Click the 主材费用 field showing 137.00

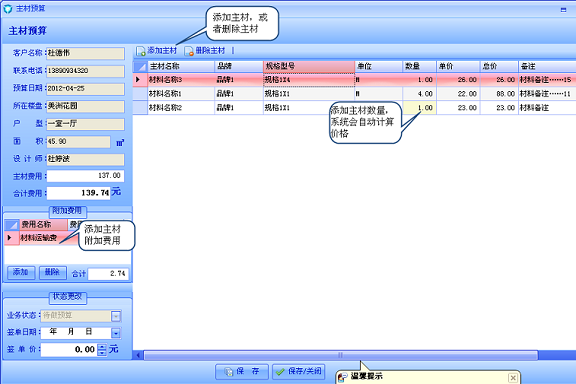tap(85, 176)
